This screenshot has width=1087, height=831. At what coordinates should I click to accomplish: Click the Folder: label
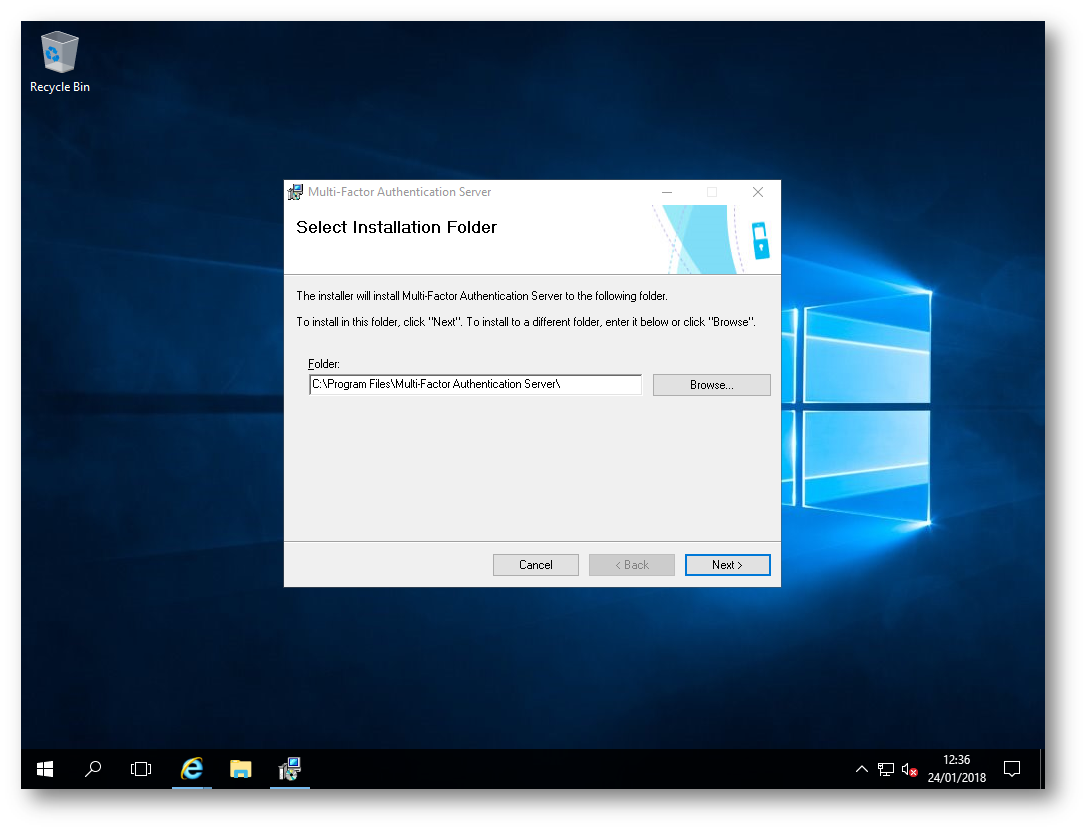point(324,364)
